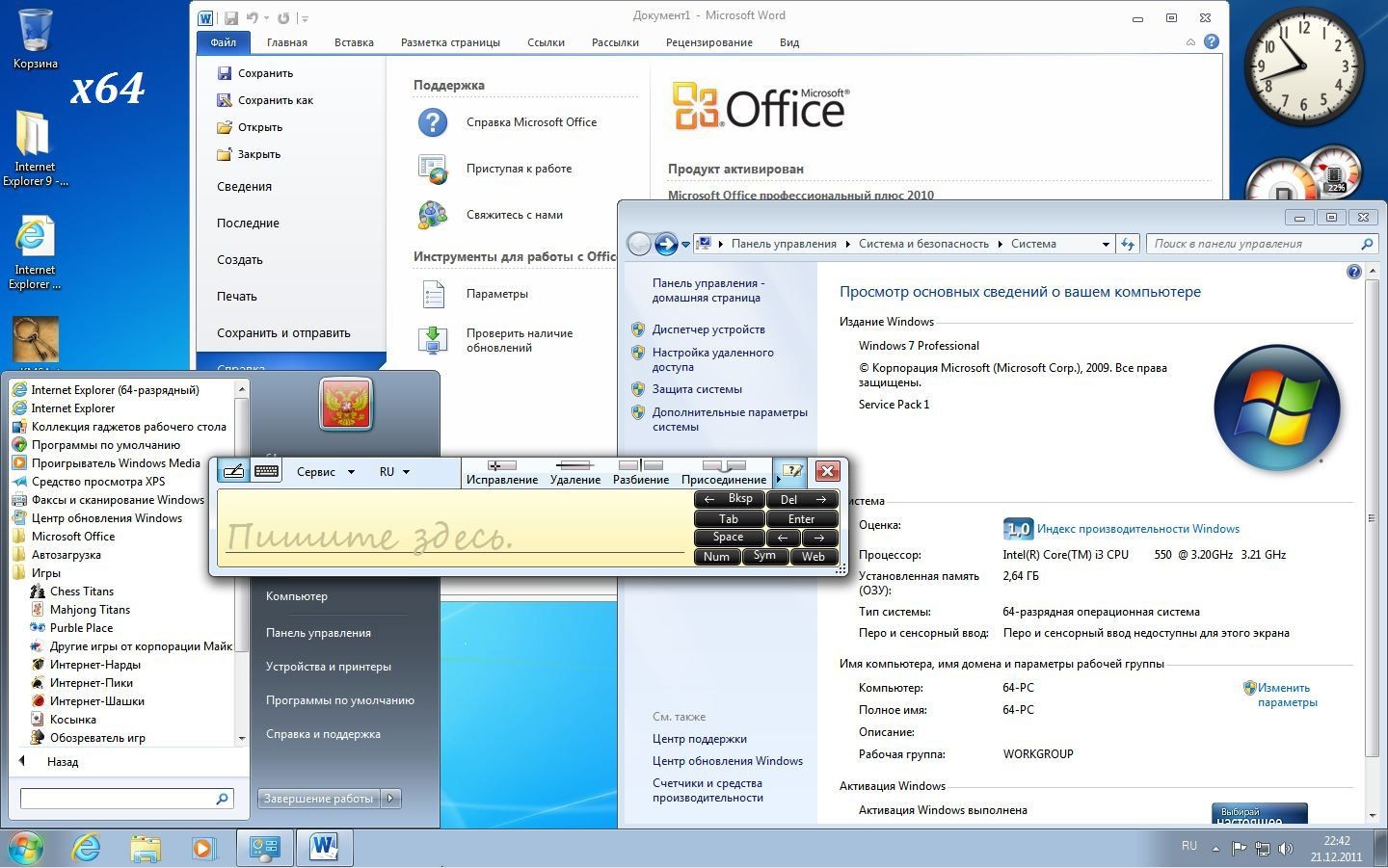Open Customize Quick Access Toolbar dropdown in Word
This screenshot has width=1388, height=868.
tap(305, 18)
